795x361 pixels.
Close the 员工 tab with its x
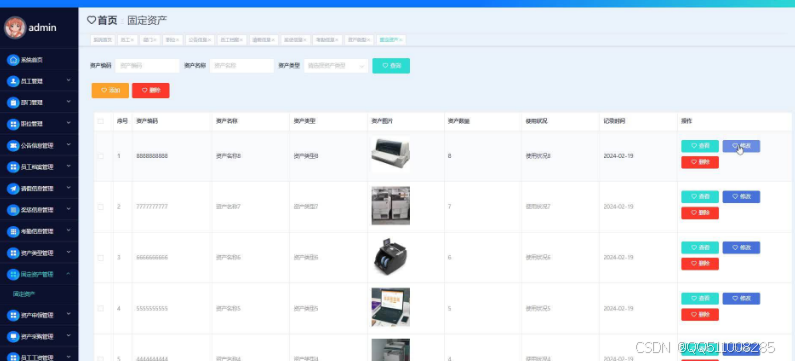[133, 40]
